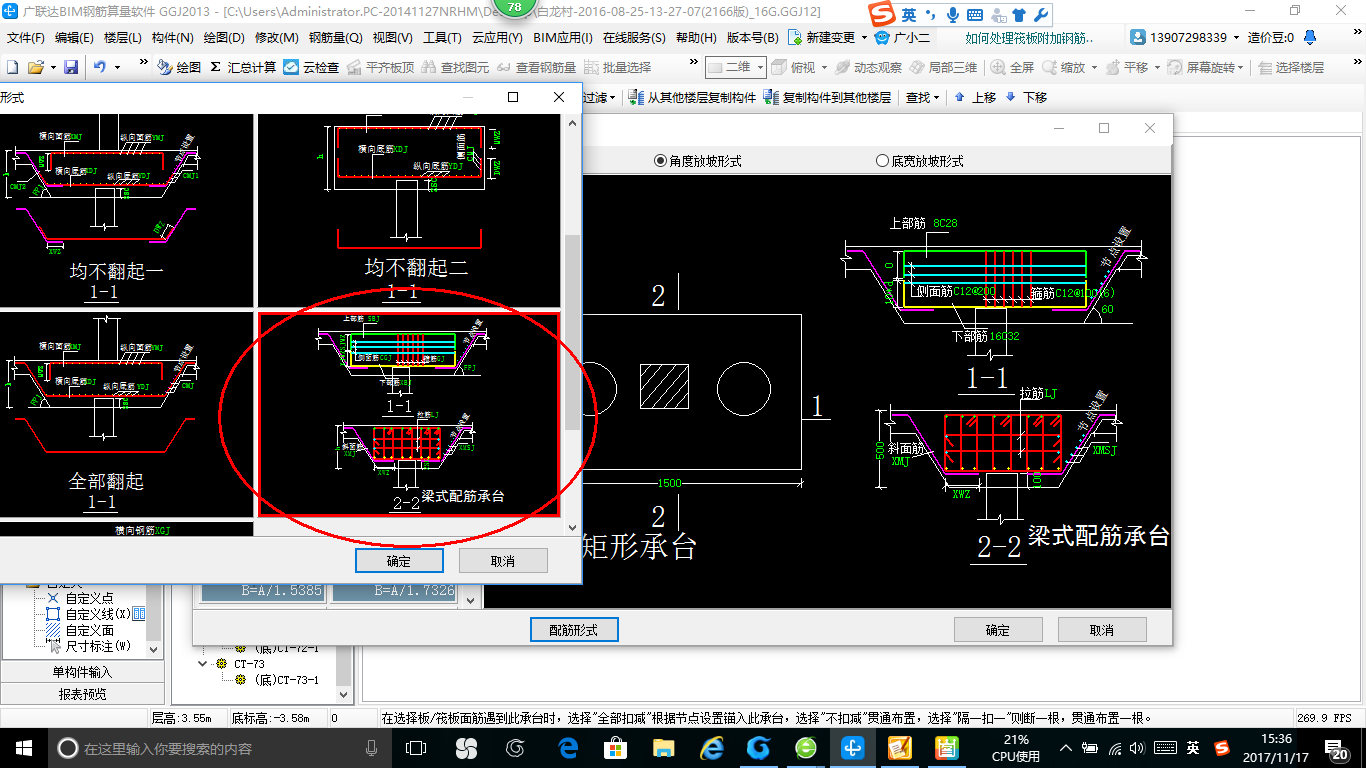Run 汇总计算 summary calculation

click(243, 67)
